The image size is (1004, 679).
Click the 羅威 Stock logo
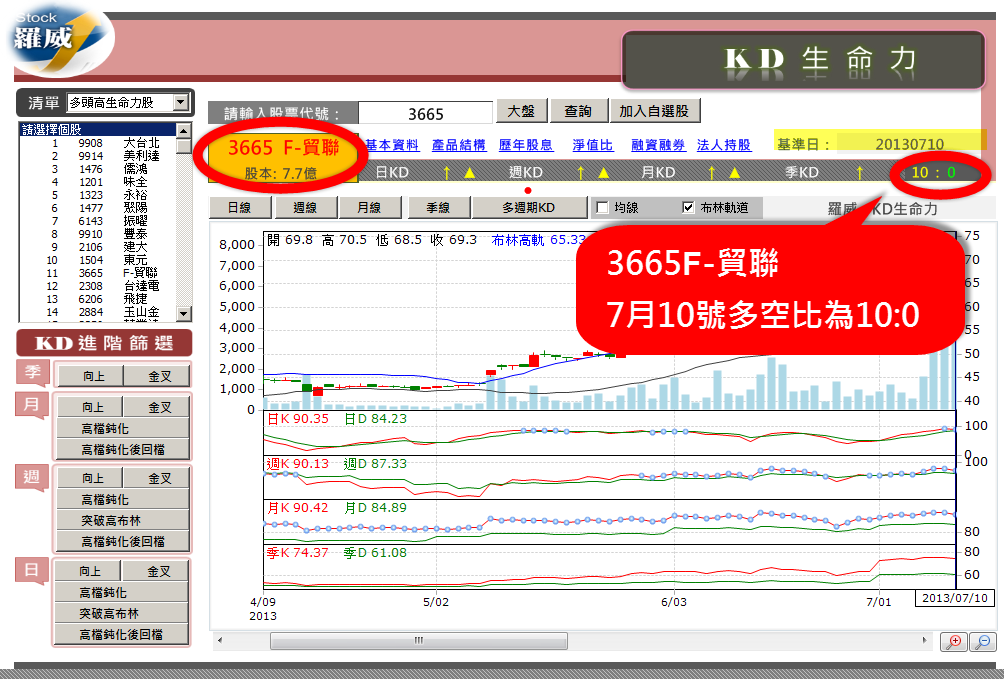click(61, 40)
